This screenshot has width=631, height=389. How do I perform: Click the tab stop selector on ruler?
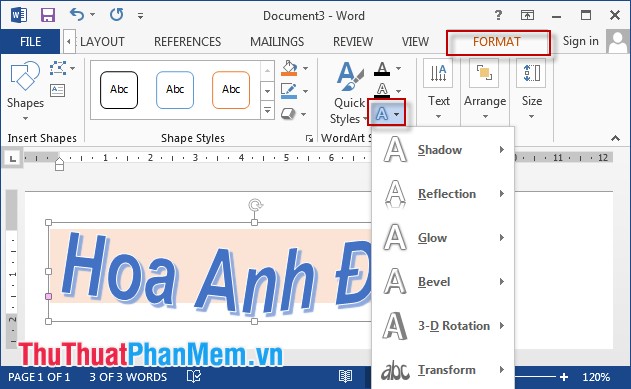tap(13, 158)
